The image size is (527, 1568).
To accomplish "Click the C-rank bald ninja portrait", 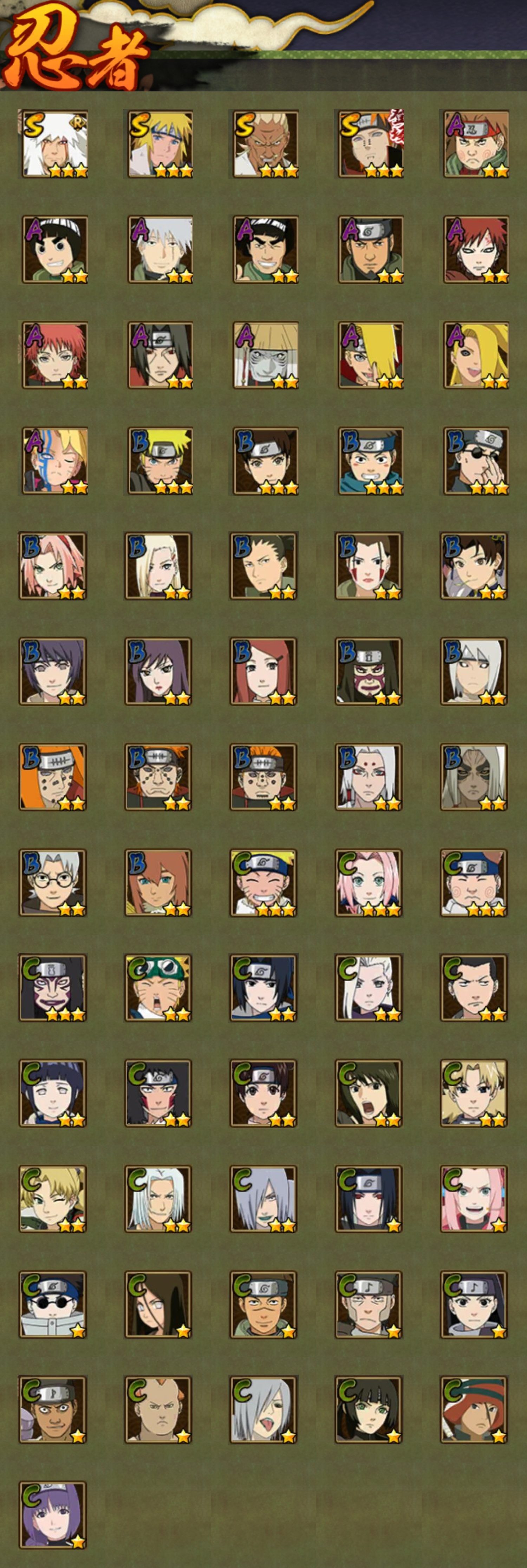I will click(158, 1410).
